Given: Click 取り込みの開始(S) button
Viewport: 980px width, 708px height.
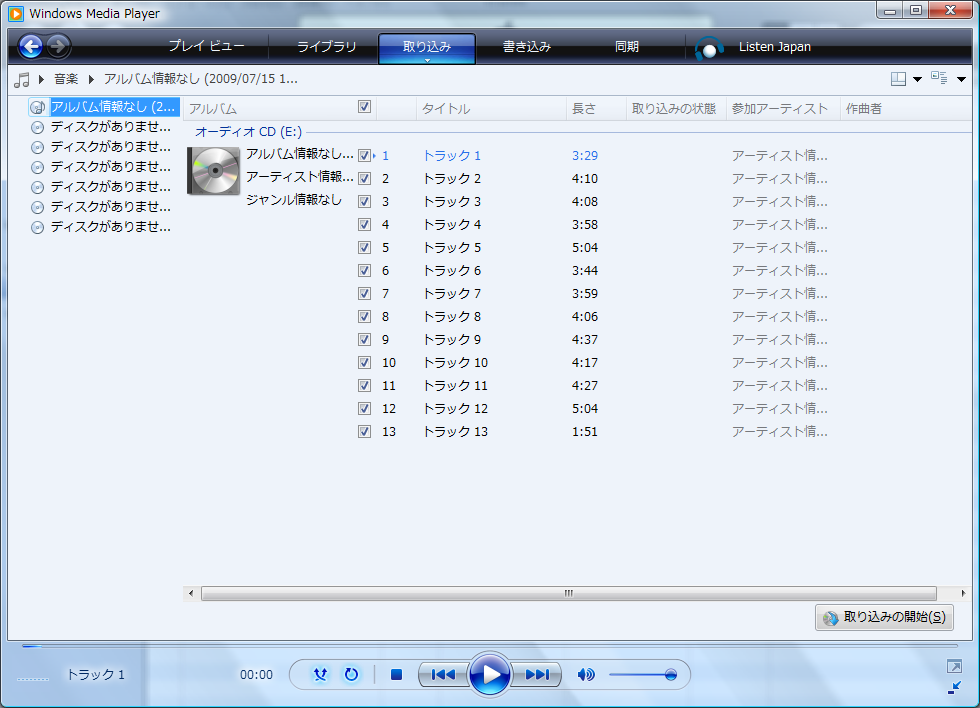Looking at the screenshot, I should (x=884, y=617).
